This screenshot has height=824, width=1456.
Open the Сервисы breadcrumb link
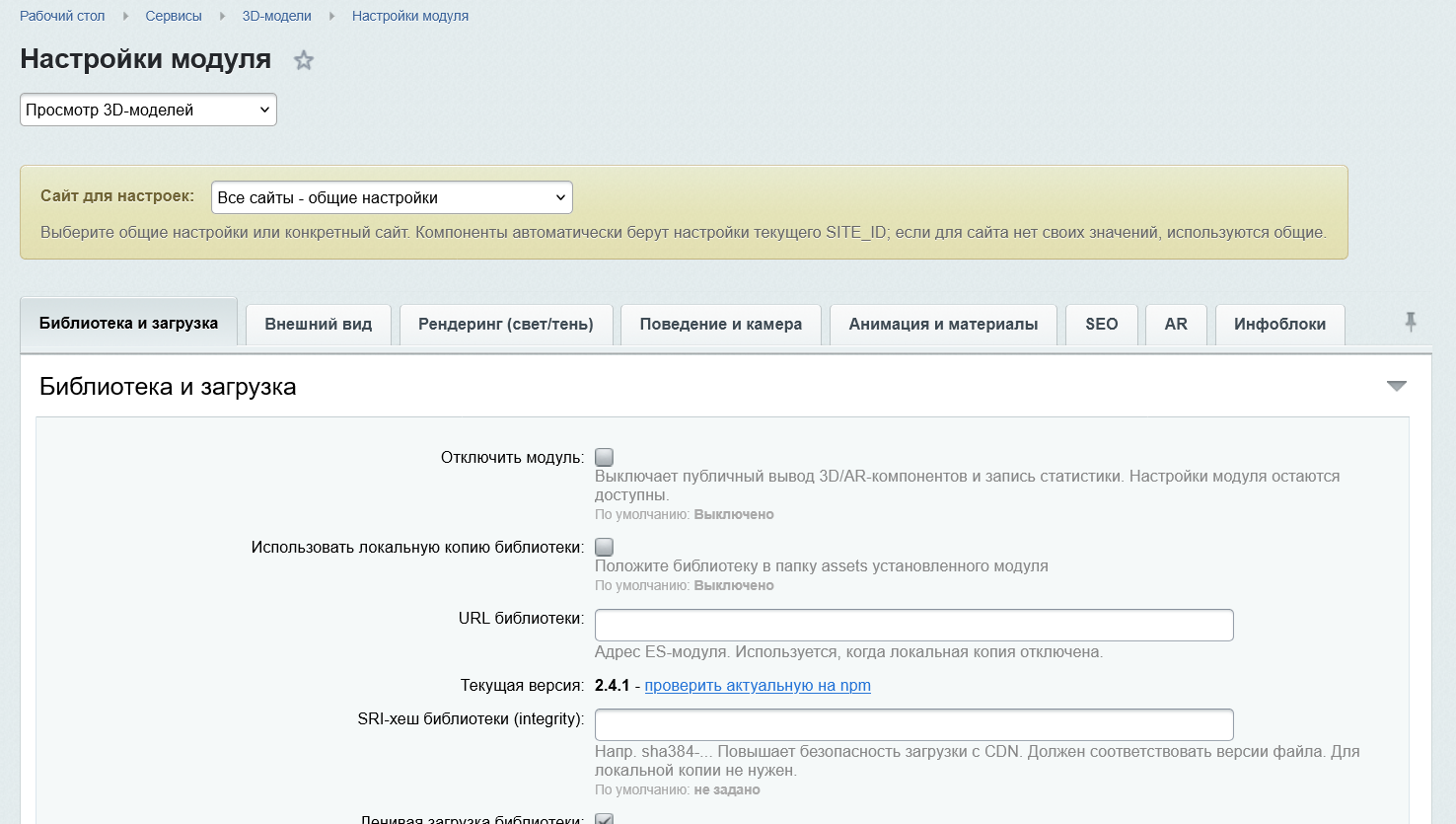click(x=174, y=16)
